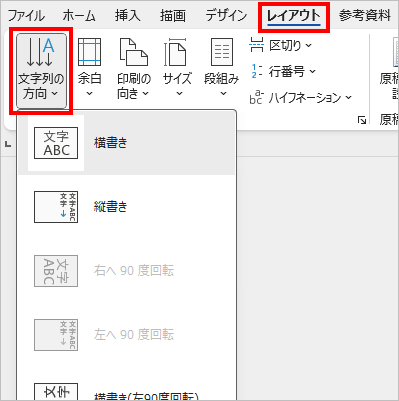399x401 pixels.
Task: Expand the 印刷の向き dropdown arrow
Action: [x=146, y=94]
